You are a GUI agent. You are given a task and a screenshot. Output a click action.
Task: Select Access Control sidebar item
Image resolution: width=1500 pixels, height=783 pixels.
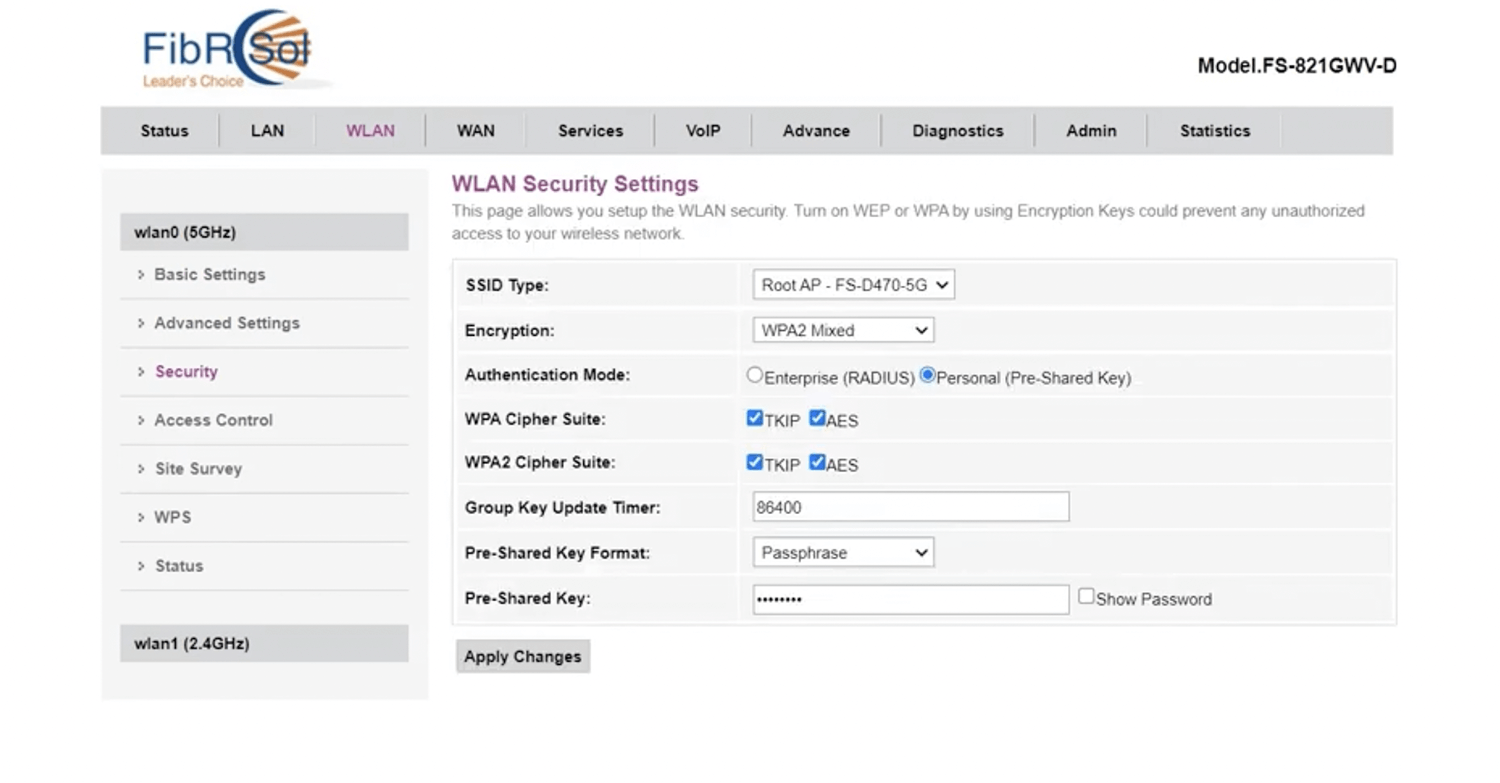213,420
